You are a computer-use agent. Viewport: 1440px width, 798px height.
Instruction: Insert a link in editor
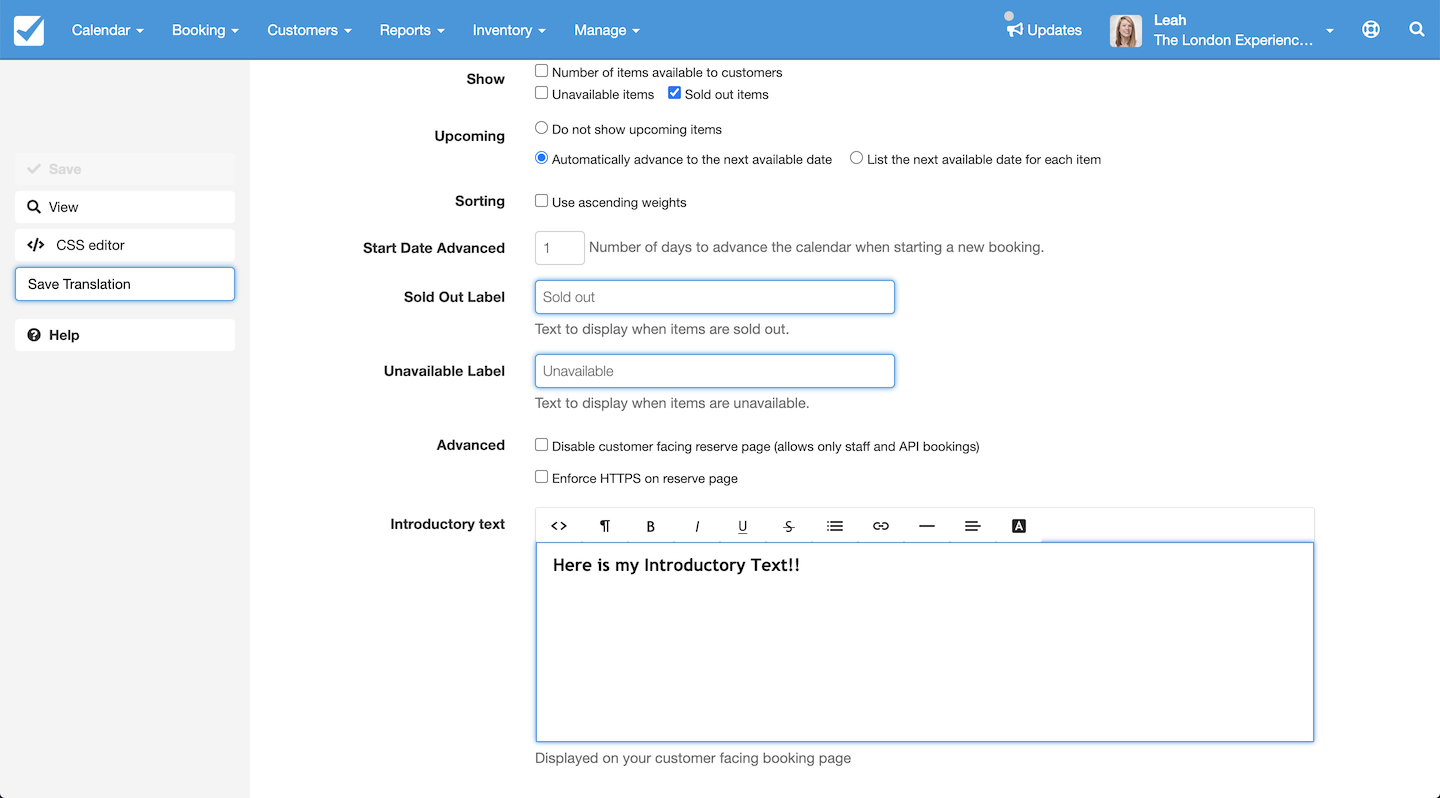coord(881,526)
